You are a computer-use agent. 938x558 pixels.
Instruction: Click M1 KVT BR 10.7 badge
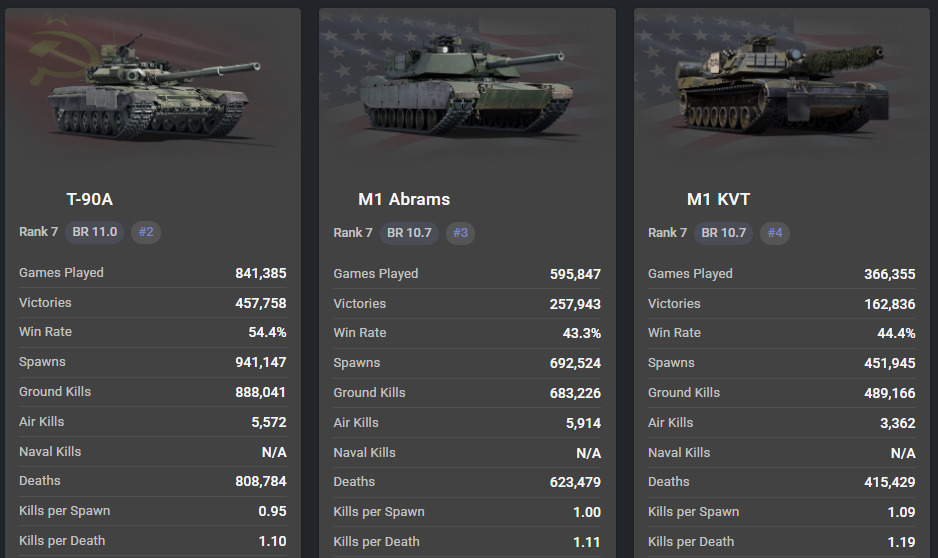tap(724, 233)
